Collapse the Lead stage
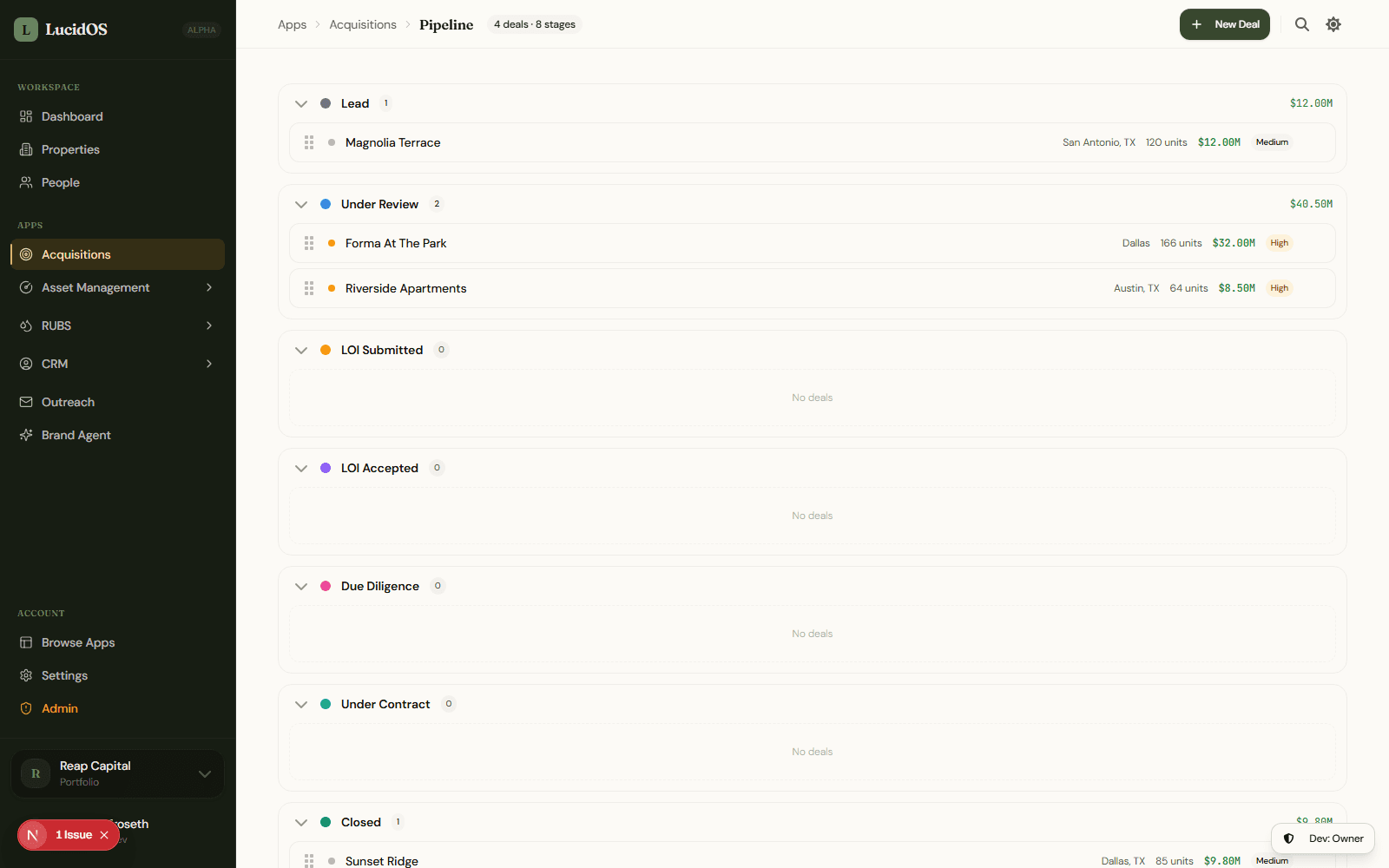The width and height of the screenshot is (1389, 868). point(301,103)
